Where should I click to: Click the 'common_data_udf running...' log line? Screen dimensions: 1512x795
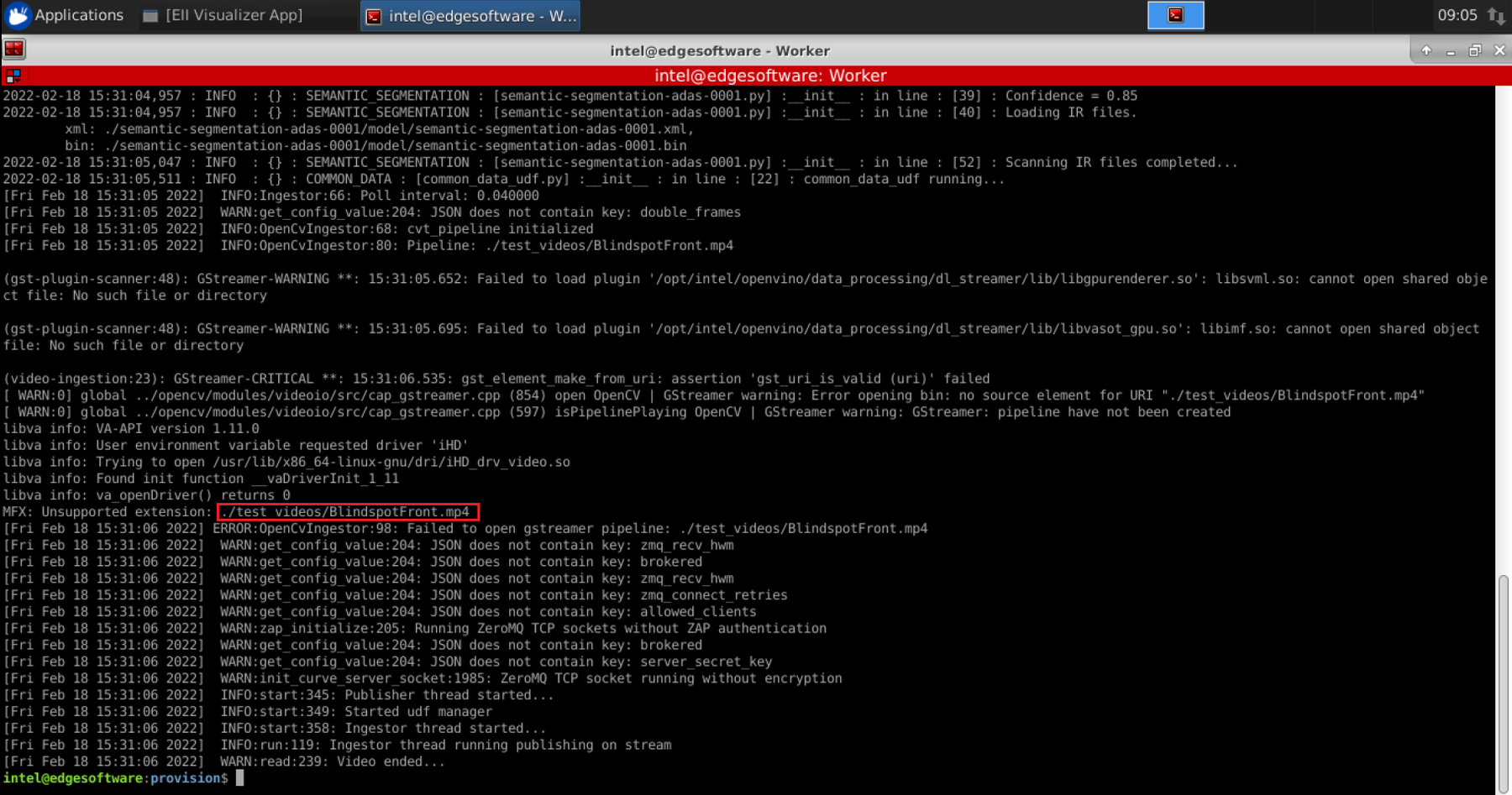point(503,179)
